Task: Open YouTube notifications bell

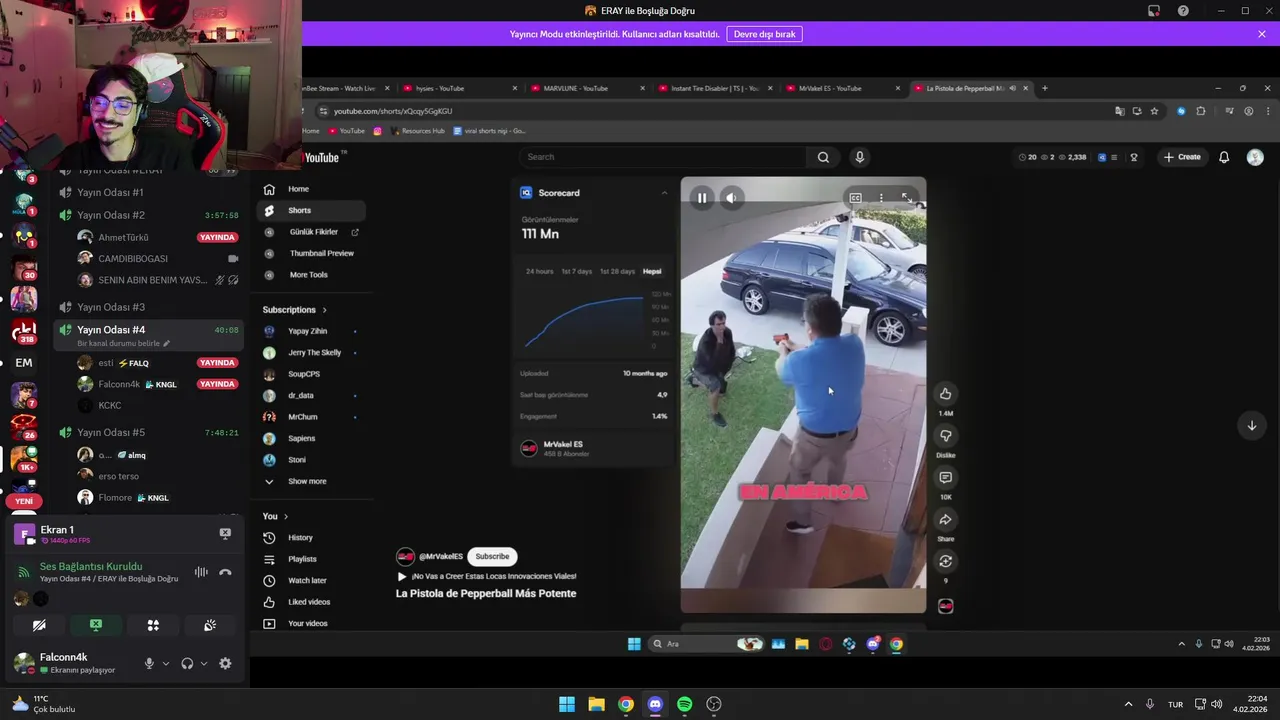Action: click(1223, 157)
